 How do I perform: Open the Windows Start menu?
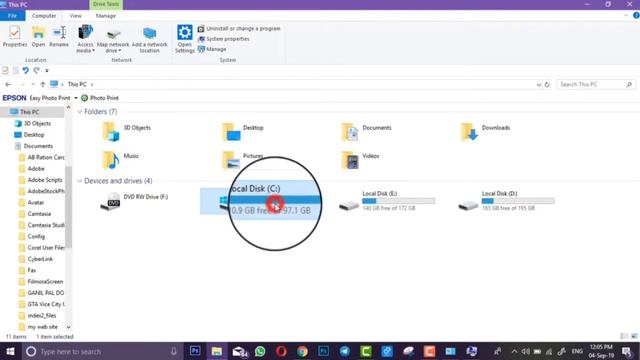[10, 351]
